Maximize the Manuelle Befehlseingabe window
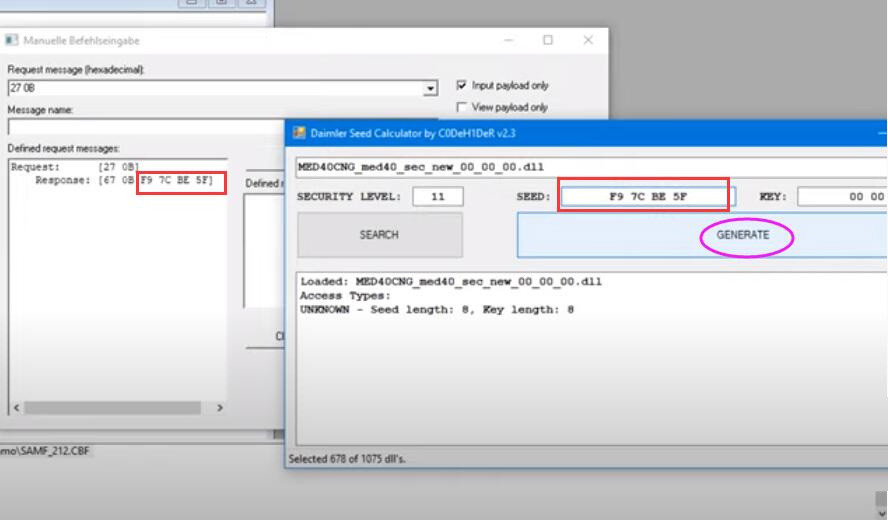The width and height of the screenshot is (888, 520). (x=548, y=41)
